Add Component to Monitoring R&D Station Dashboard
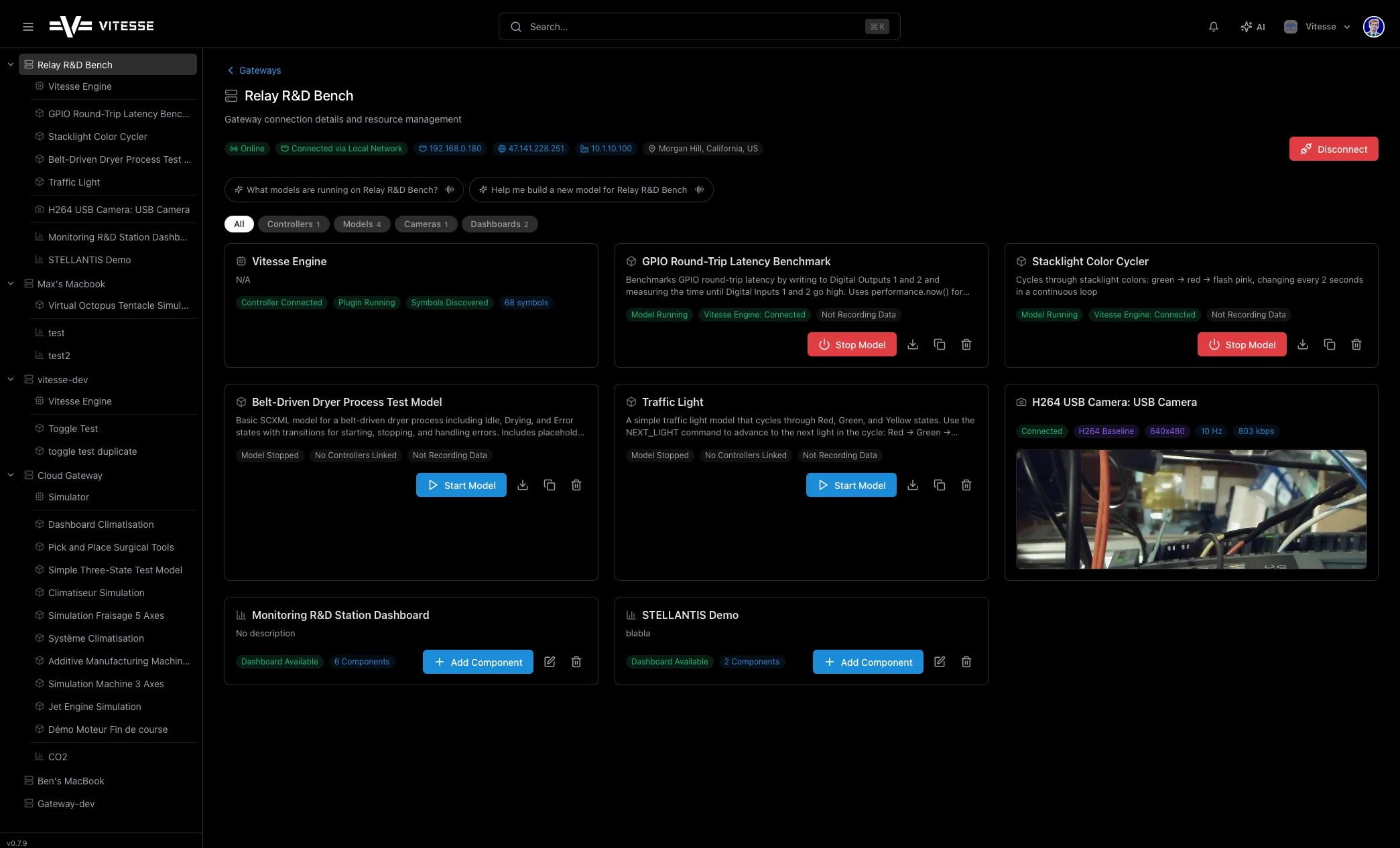The image size is (1400, 848). coord(478,662)
